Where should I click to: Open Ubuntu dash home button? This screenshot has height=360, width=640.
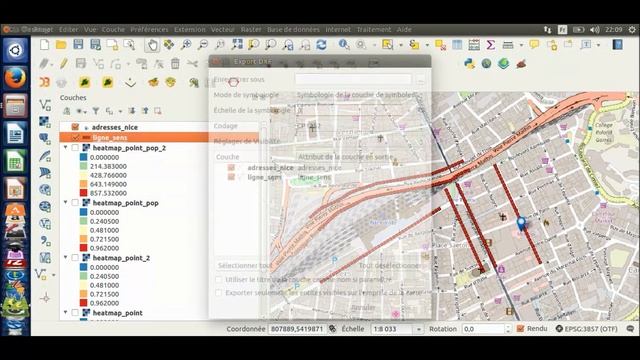click(16, 50)
